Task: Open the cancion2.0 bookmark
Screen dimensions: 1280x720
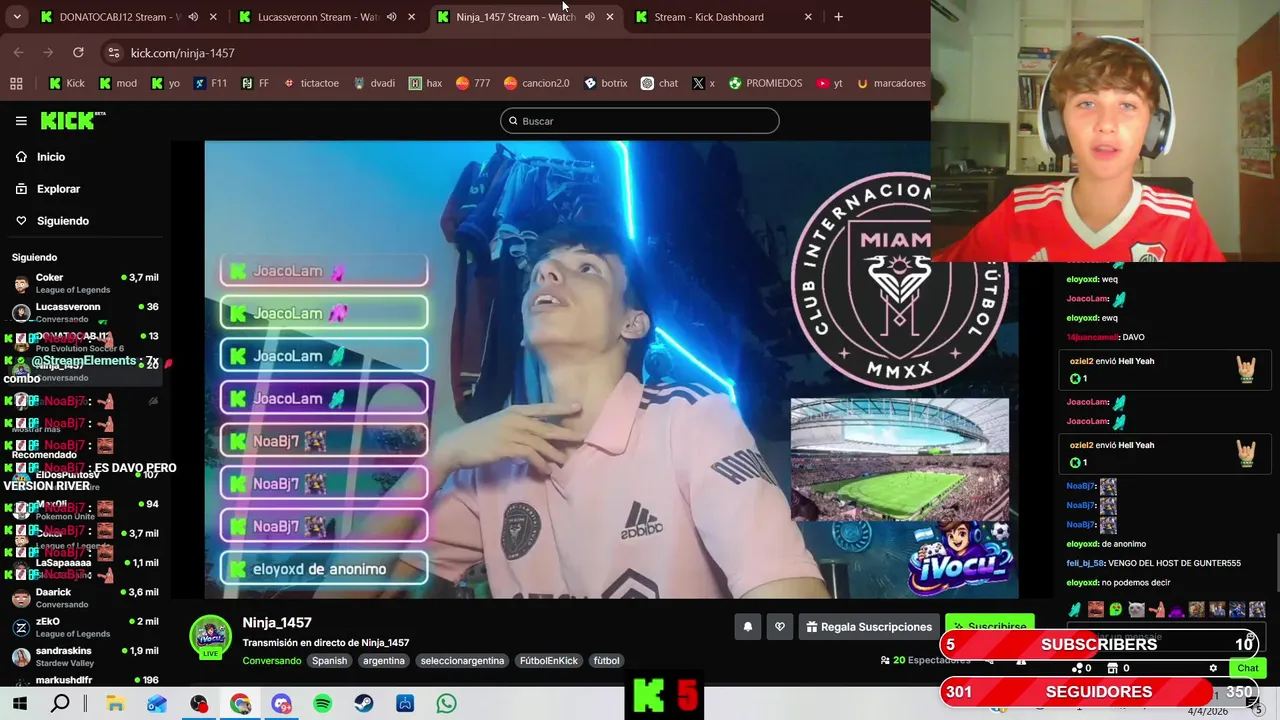Action: pyautogui.click(x=536, y=83)
